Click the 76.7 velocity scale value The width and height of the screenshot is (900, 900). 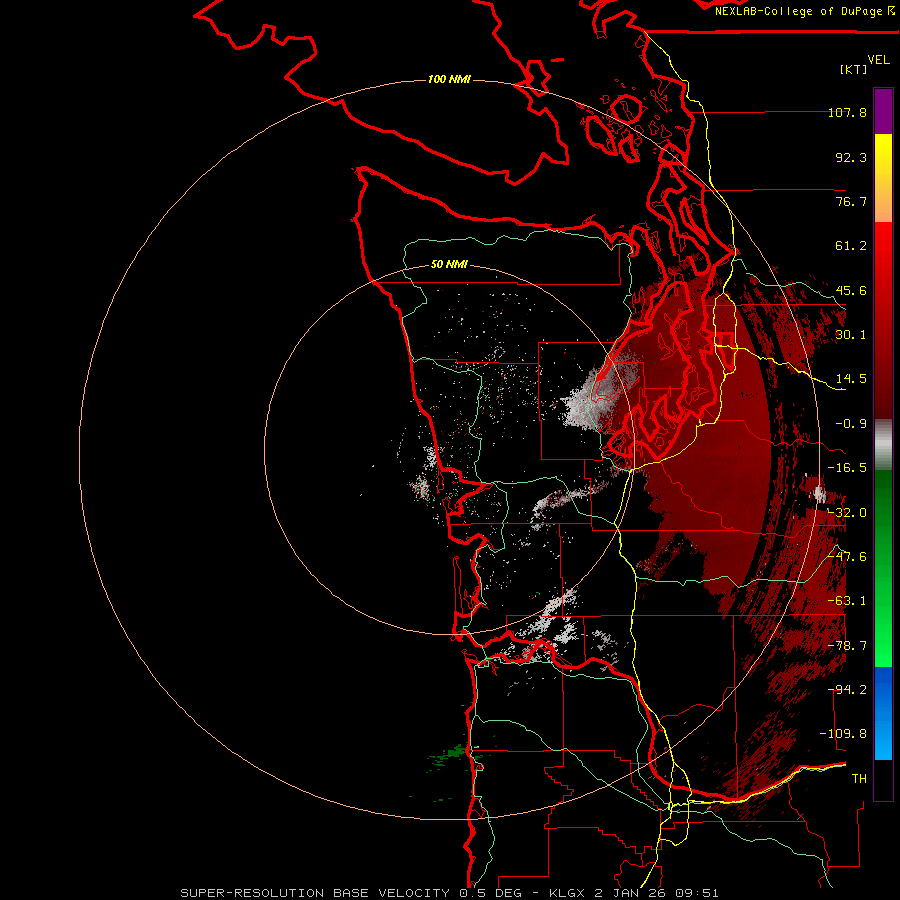point(851,201)
